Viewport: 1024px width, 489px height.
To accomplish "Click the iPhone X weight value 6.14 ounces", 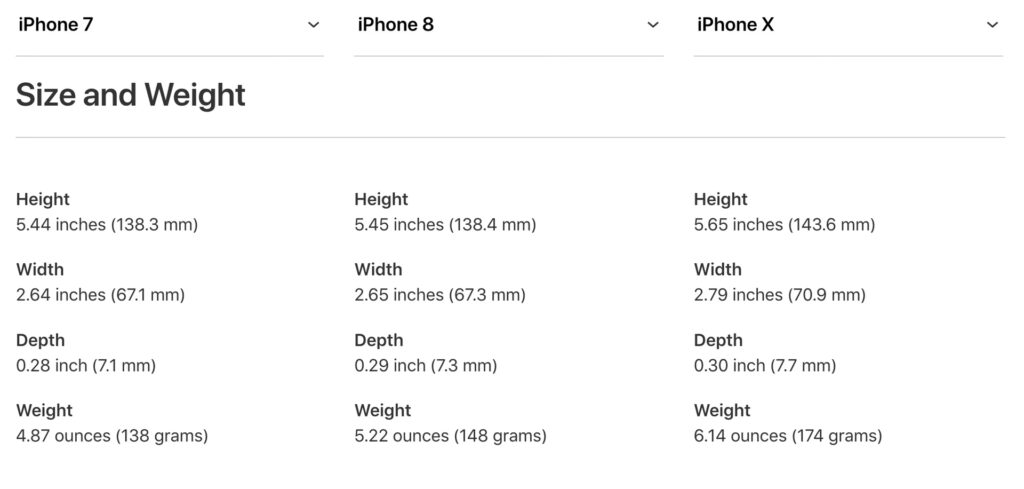I will click(x=788, y=436).
